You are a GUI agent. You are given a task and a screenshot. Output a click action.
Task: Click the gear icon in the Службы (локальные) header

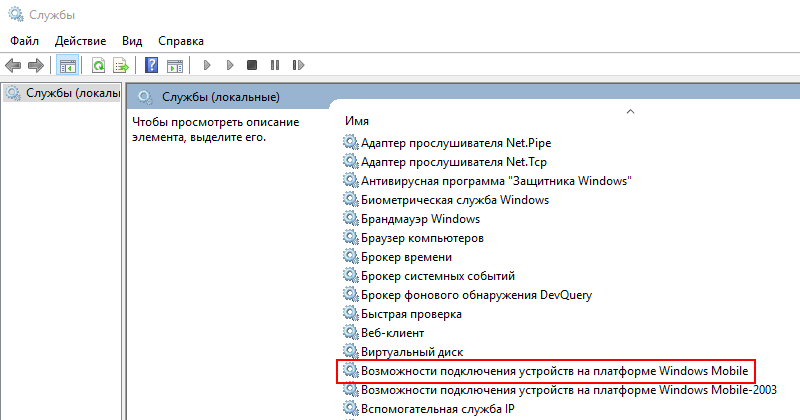pos(145,97)
